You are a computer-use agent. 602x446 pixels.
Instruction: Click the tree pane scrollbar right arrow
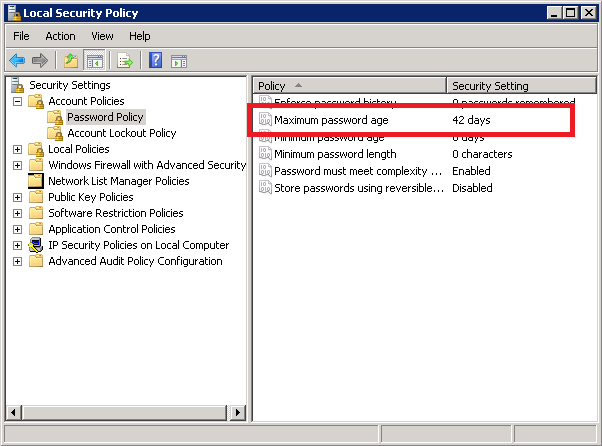point(237,413)
